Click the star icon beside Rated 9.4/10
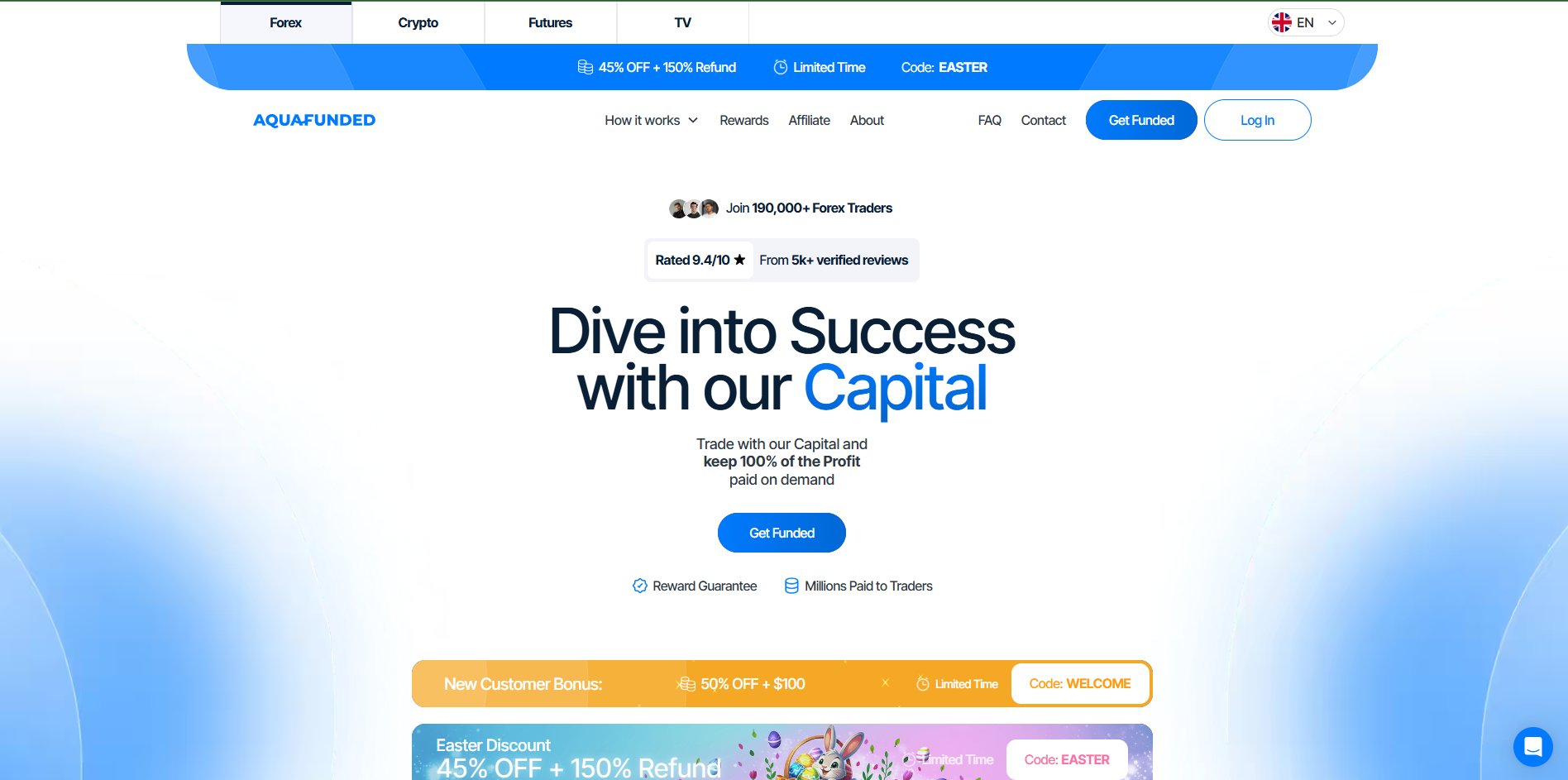The width and height of the screenshot is (1568, 780). click(x=739, y=260)
